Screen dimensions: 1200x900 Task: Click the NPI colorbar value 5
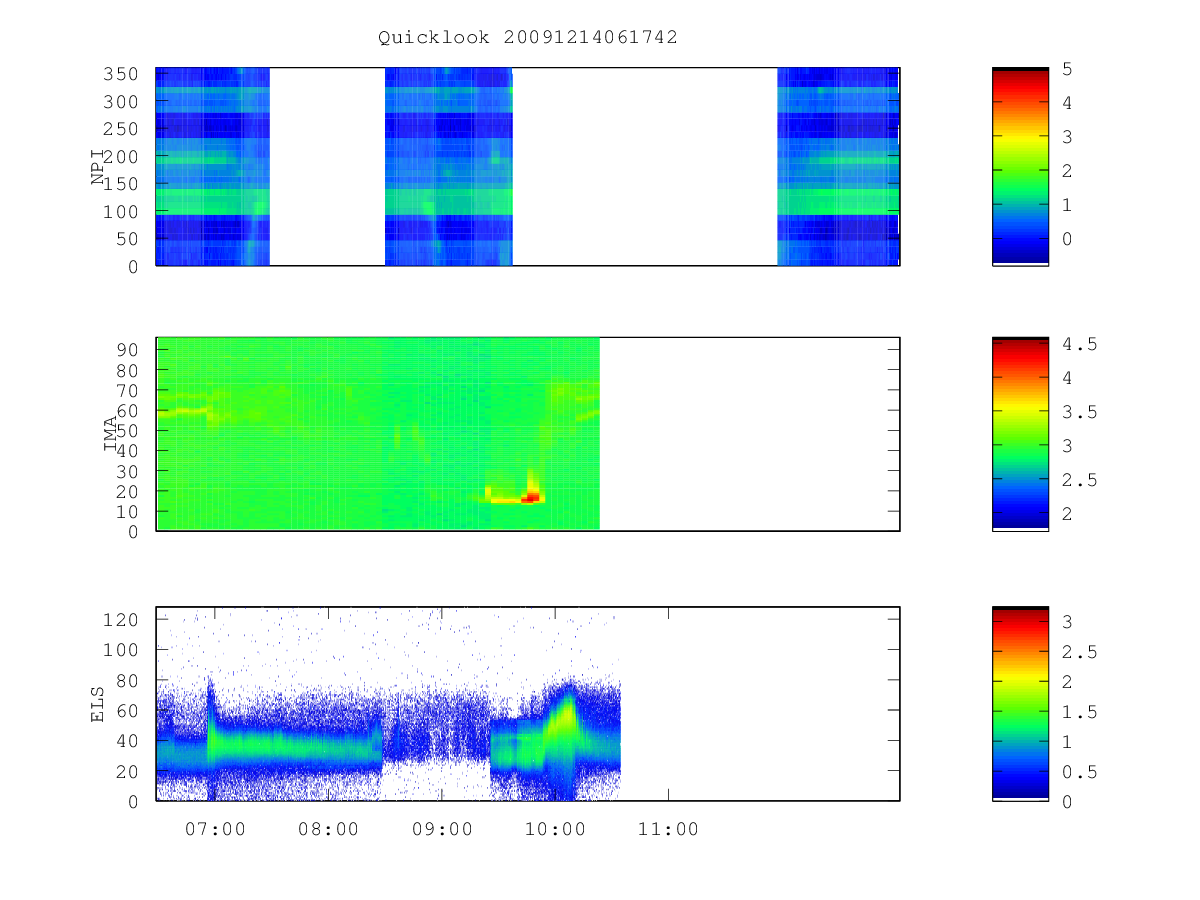pos(1068,68)
